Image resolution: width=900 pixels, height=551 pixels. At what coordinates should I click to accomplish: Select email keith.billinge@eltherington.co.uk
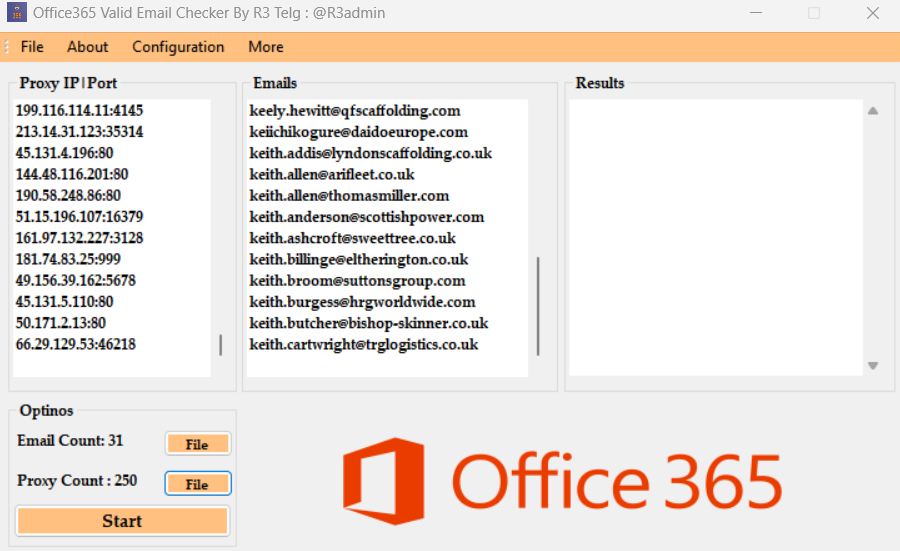pyautogui.click(x=359, y=259)
